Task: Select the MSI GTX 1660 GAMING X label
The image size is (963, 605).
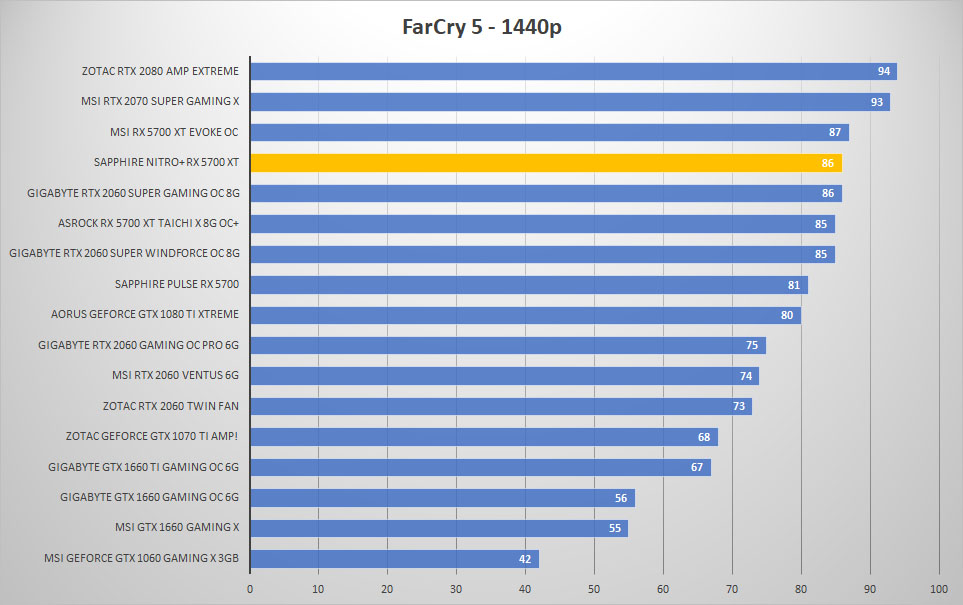Action: coord(177,527)
